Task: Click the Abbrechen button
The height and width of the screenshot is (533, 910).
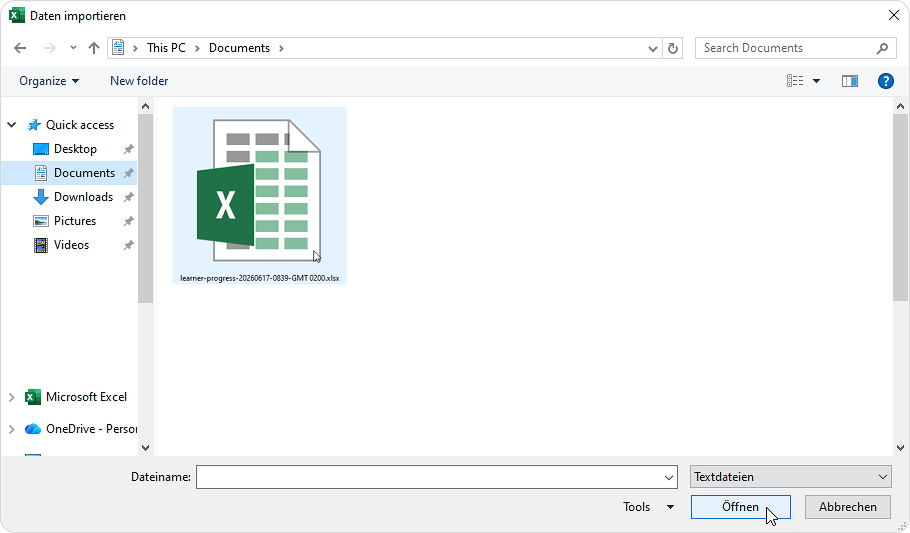Action: point(848,507)
